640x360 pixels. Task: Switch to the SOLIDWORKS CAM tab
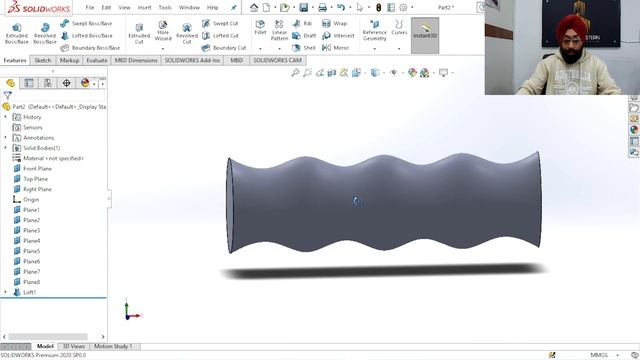[278, 60]
